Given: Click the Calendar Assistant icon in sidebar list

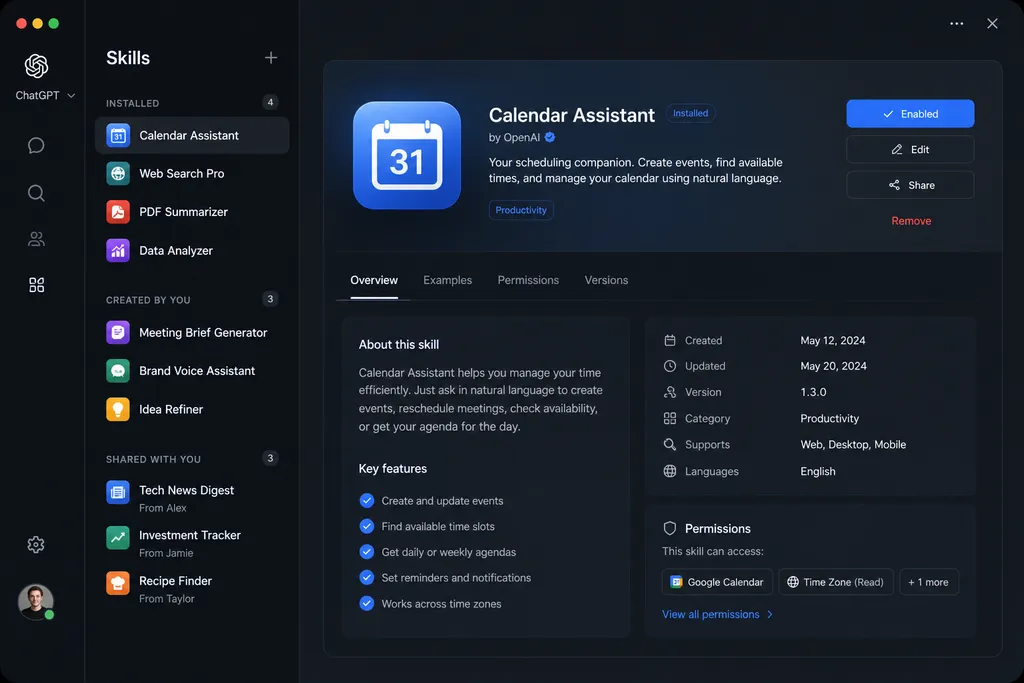Looking at the screenshot, I should click(118, 135).
